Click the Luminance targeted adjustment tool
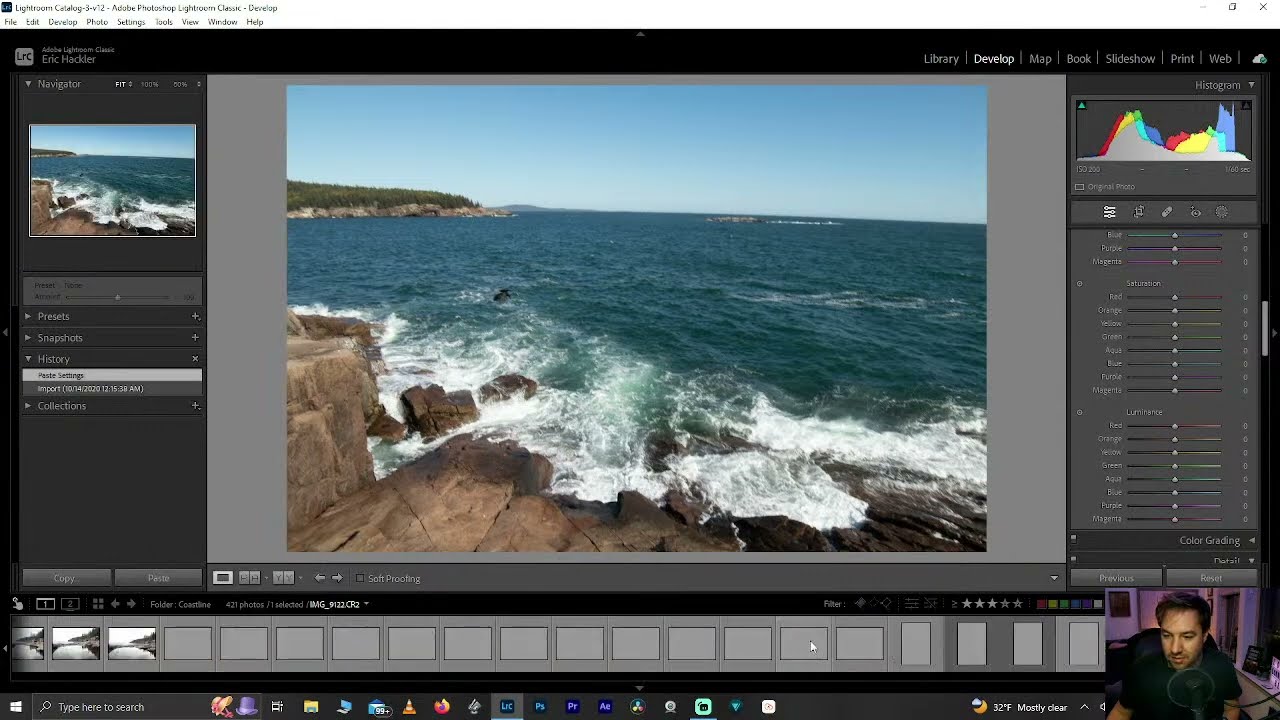Image resolution: width=1280 pixels, height=720 pixels. 1079,413
